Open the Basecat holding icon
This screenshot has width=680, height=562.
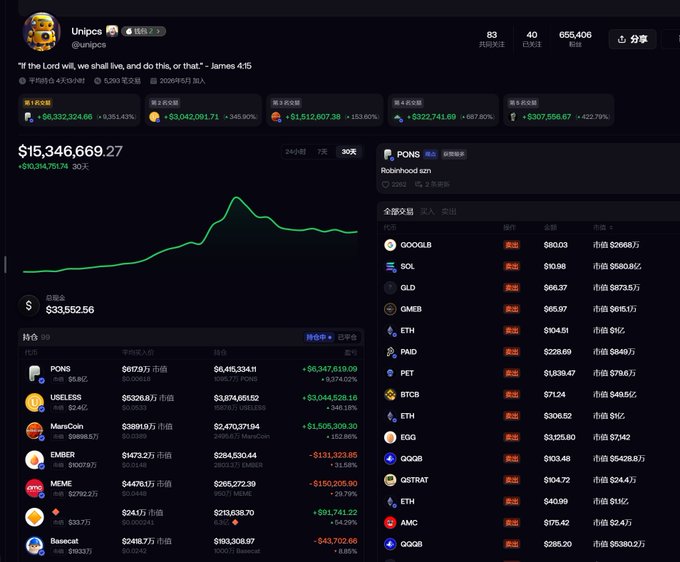[35, 546]
